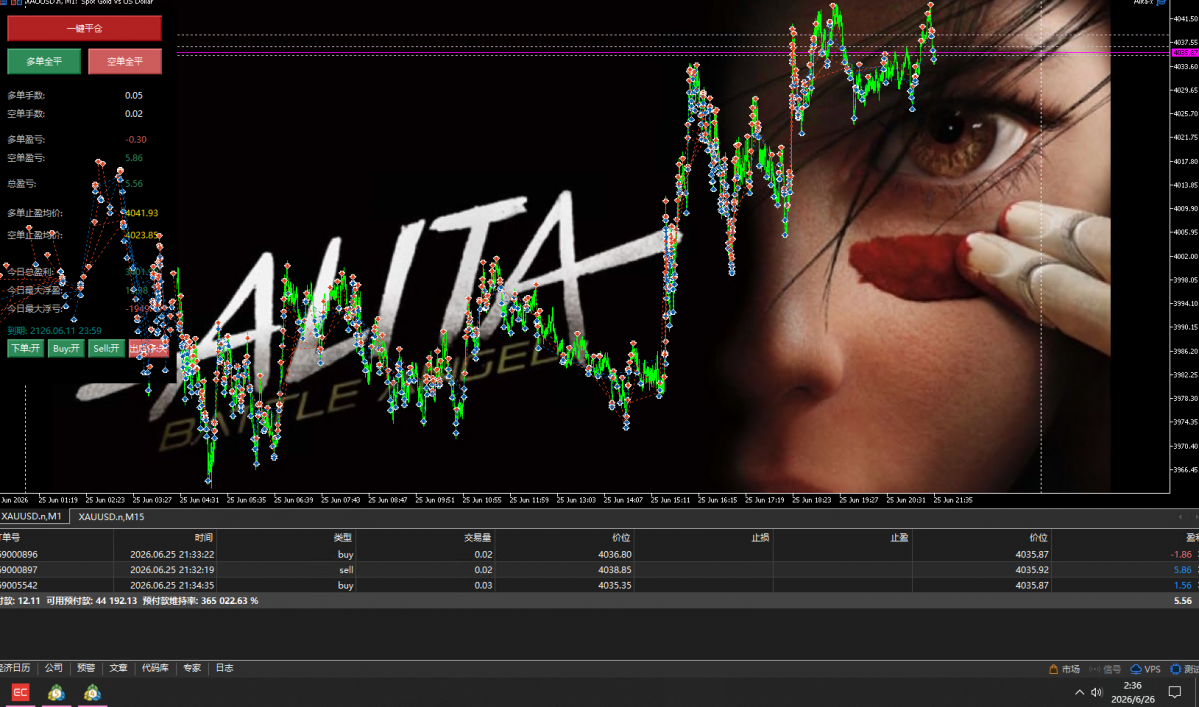The width and height of the screenshot is (1199, 707).
Task: Open the 文章 articles tab
Action: point(118,668)
